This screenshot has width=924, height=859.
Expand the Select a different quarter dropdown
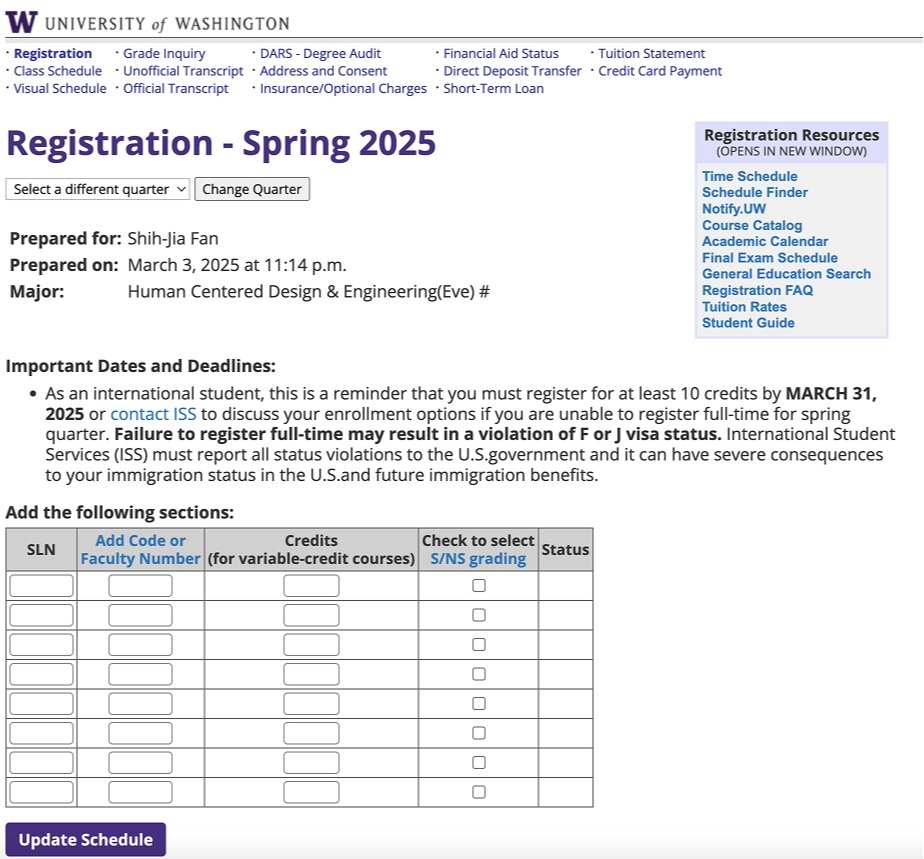(x=98, y=189)
